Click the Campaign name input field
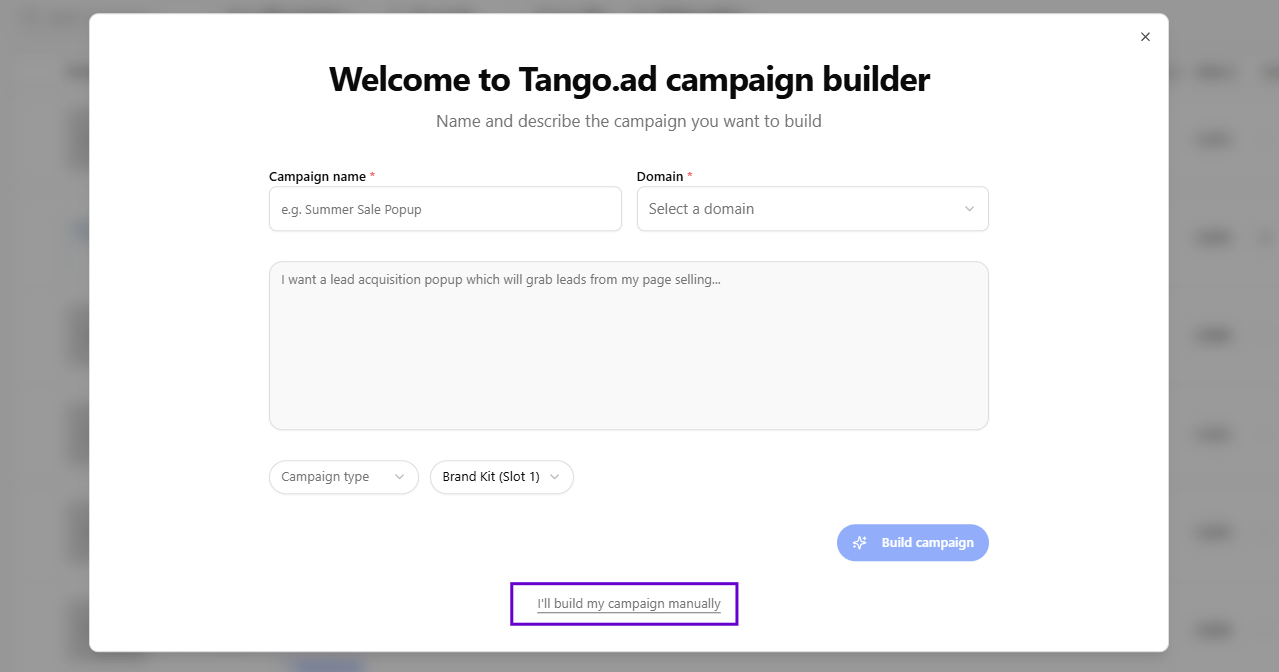The image size is (1279, 672). (x=445, y=209)
